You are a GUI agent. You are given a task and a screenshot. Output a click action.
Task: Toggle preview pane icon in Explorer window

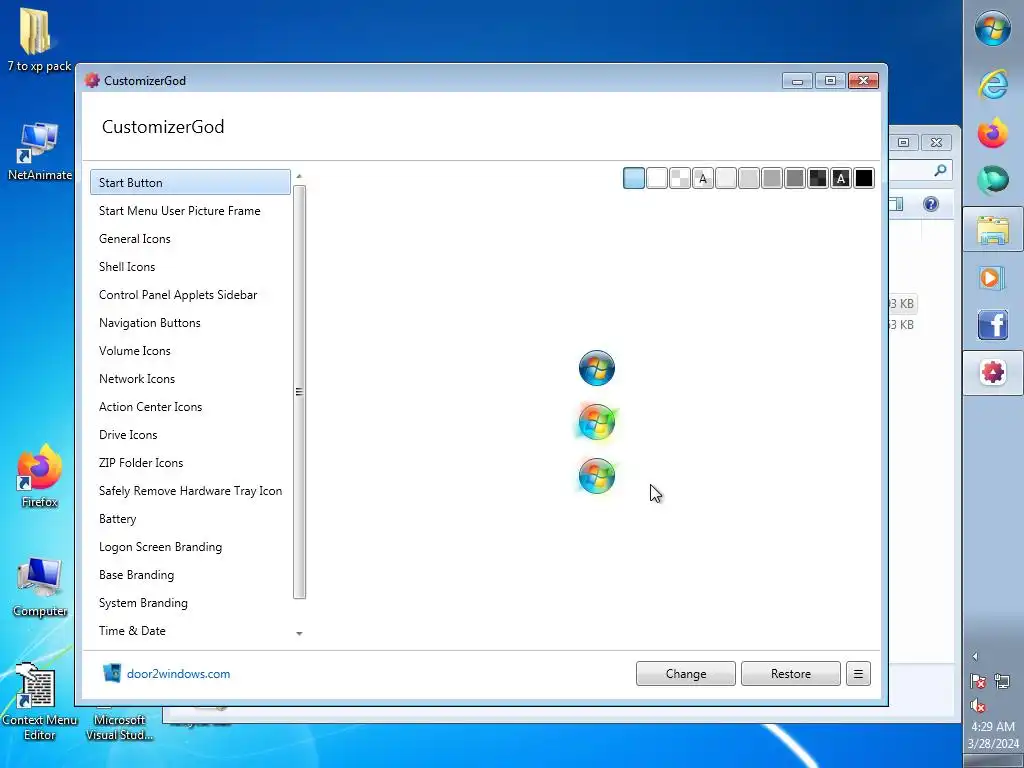coord(896,204)
